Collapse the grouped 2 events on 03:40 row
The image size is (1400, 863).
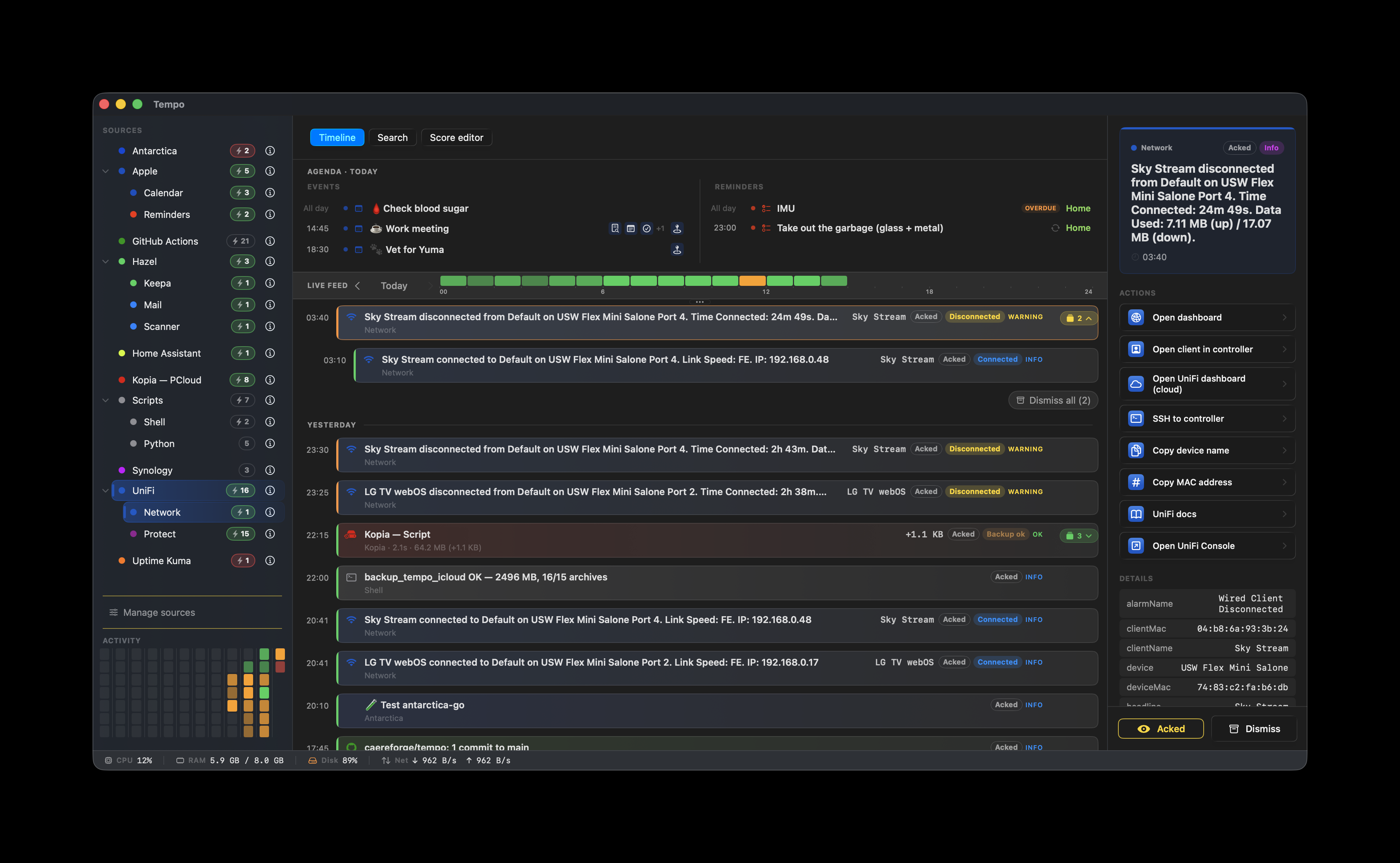[x=1079, y=318]
